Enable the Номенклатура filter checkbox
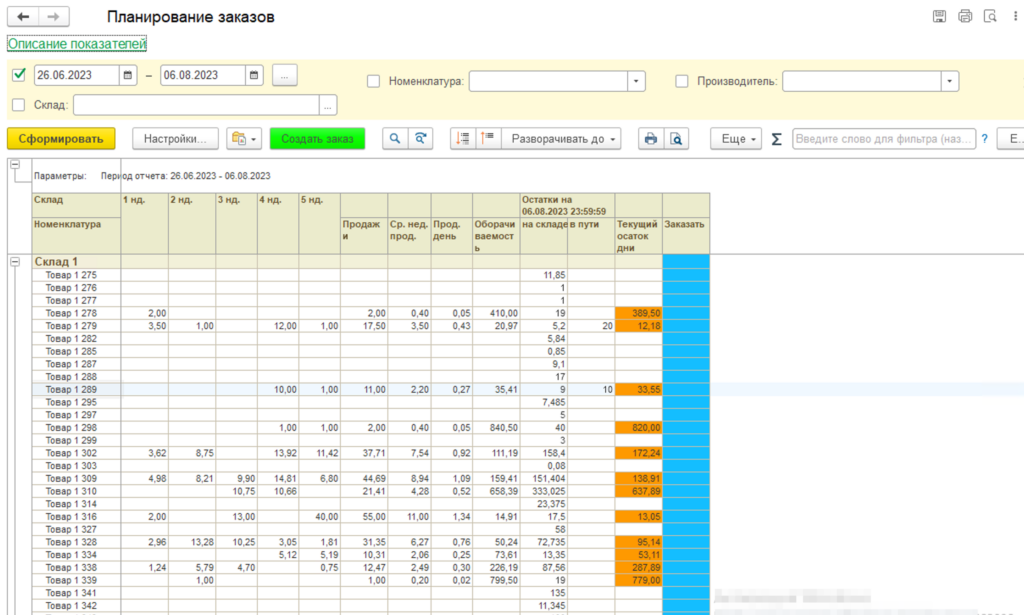Image resolution: width=1024 pixels, height=615 pixels. [374, 81]
